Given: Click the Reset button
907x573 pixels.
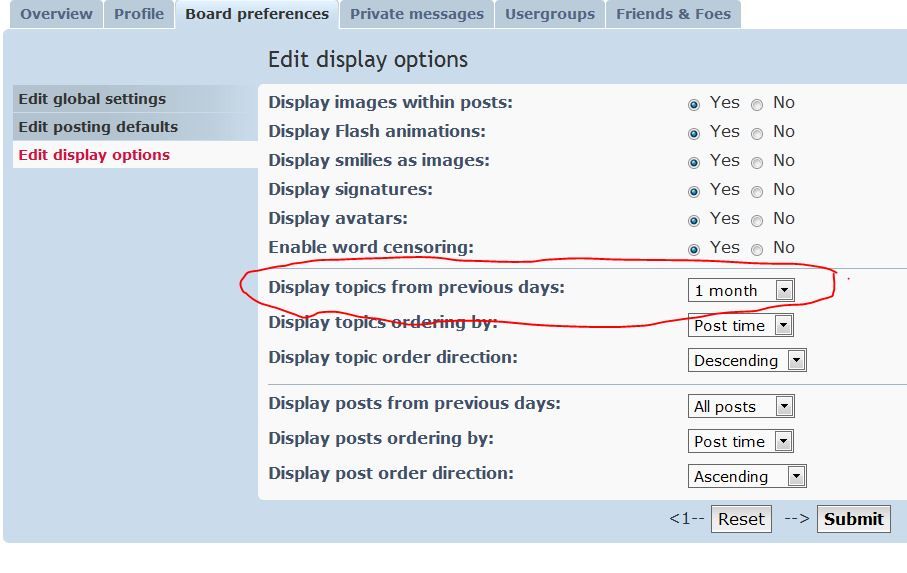Looking at the screenshot, I should (741, 519).
